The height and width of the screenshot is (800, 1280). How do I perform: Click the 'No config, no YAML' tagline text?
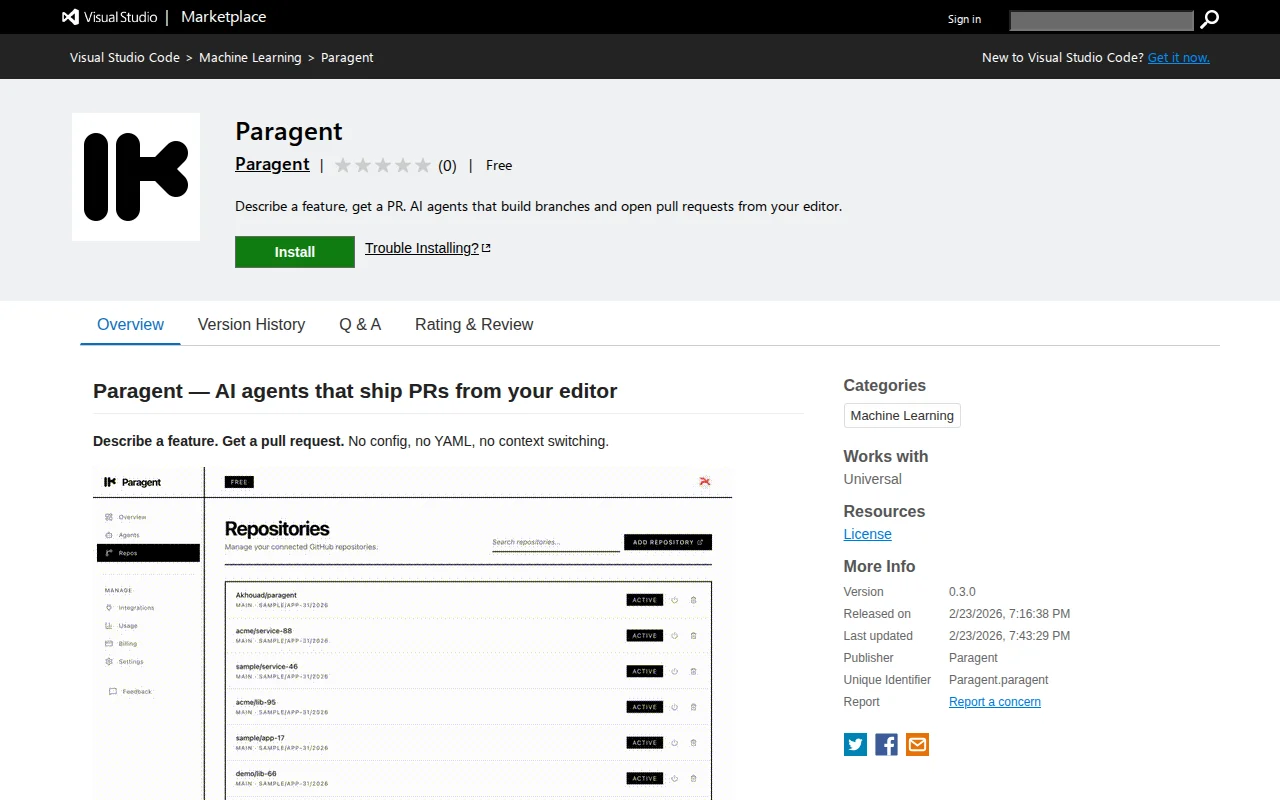click(478, 441)
